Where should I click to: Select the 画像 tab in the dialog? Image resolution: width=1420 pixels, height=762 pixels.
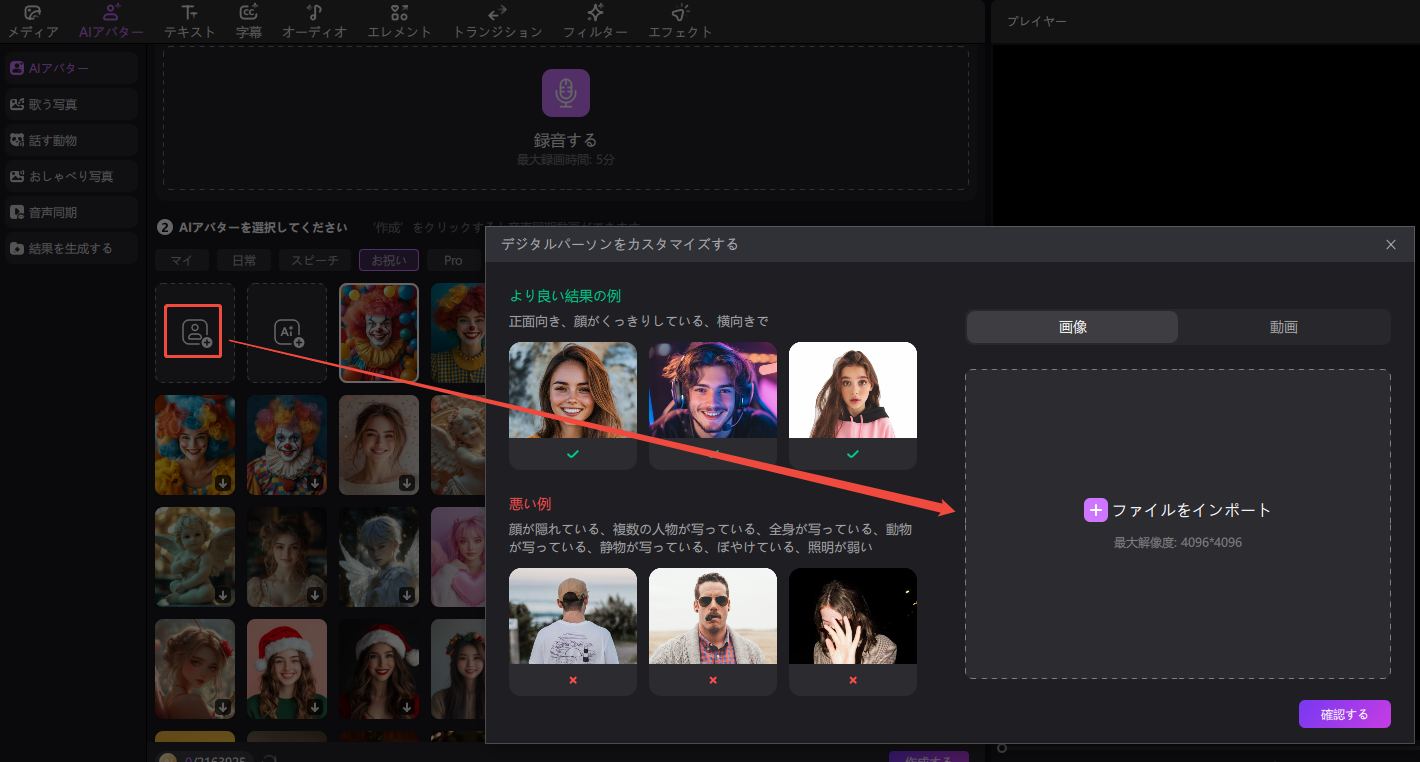point(1073,327)
